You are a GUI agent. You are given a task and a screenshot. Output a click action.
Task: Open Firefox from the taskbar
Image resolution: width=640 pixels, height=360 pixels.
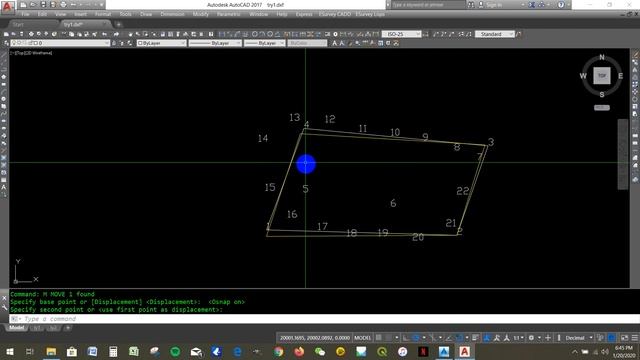pos(299,351)
